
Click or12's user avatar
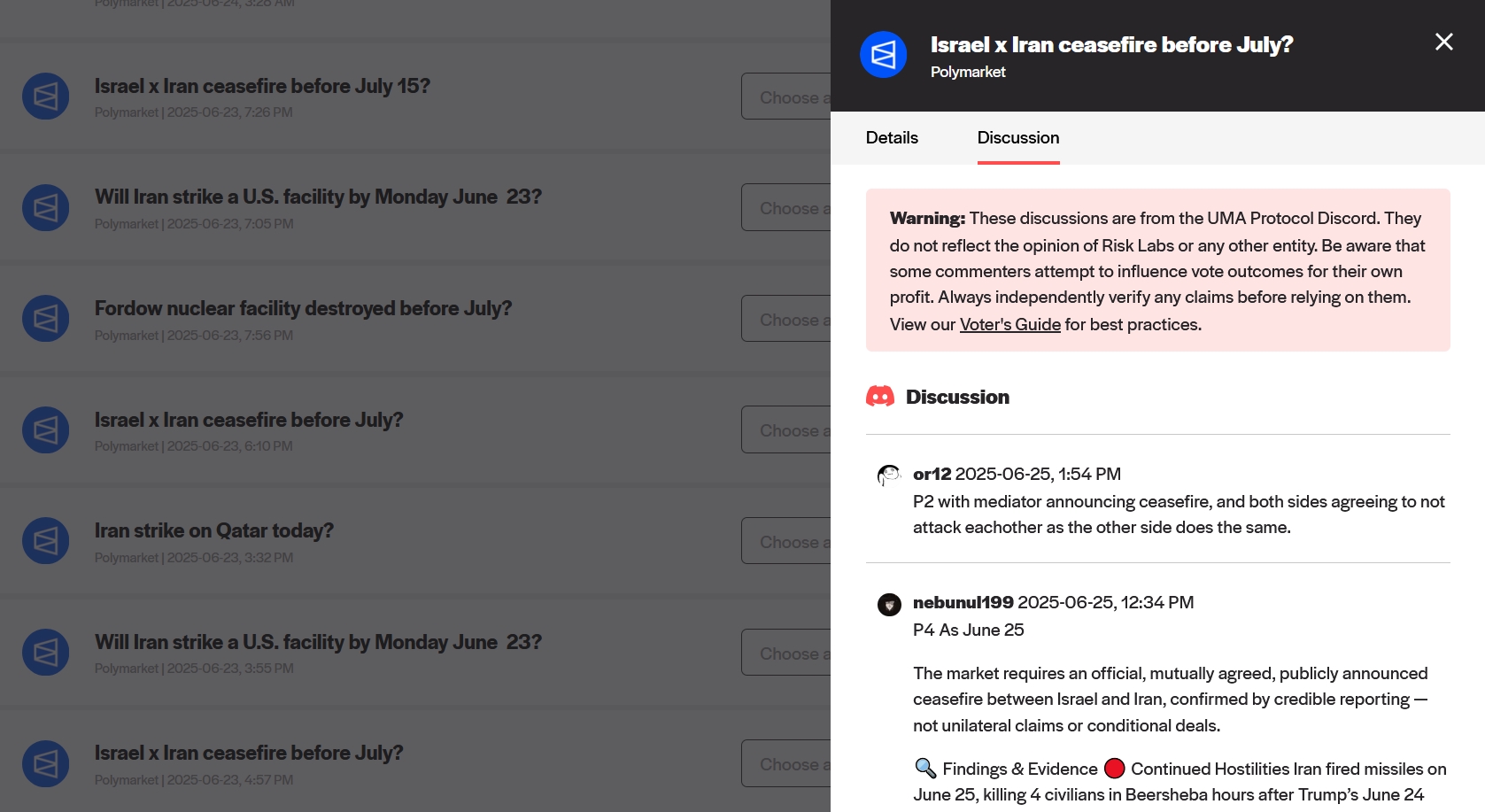[x=889, y=476]
